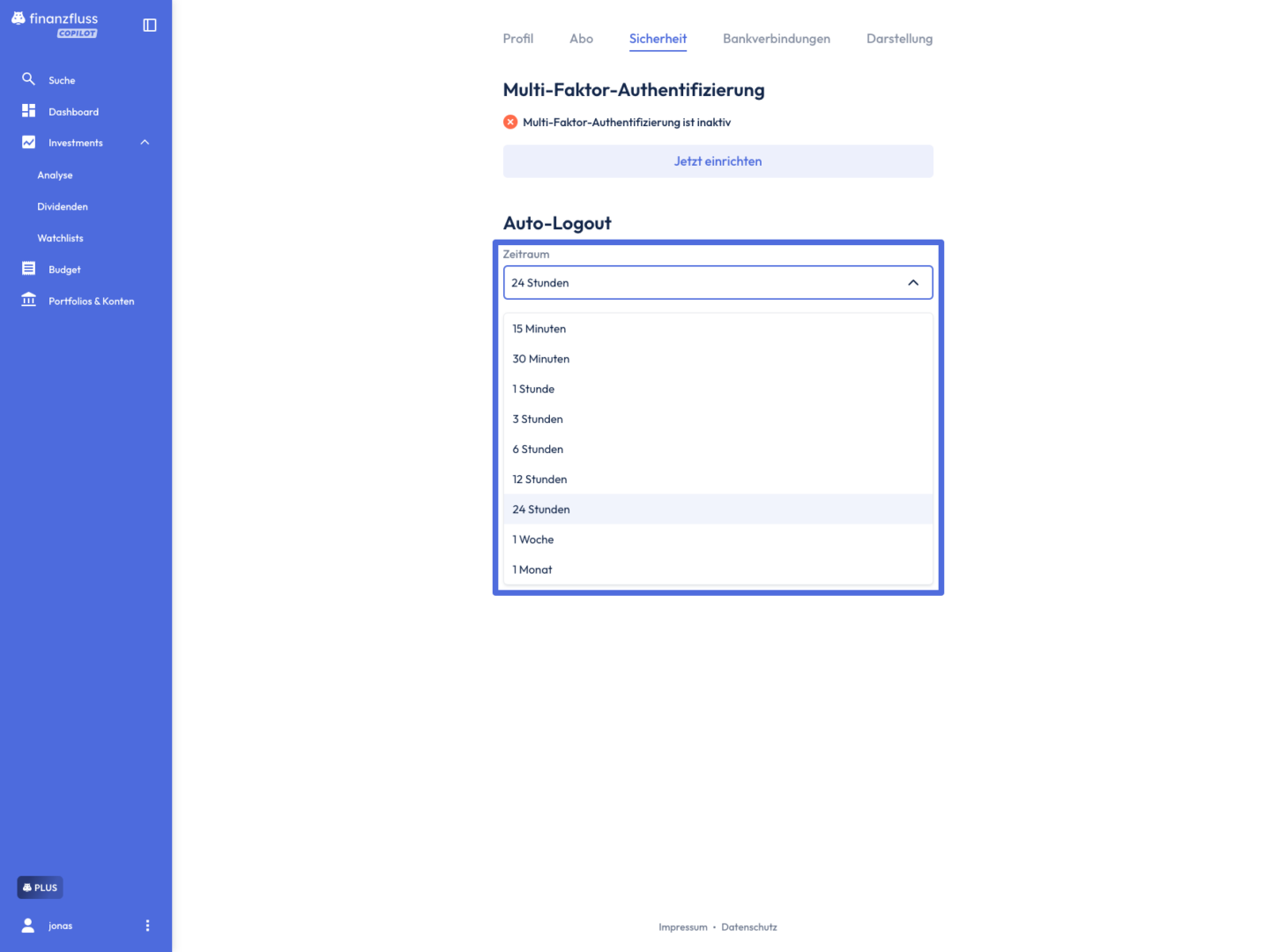Close the Zeitraum dropdown via chevron arrow
This screenshot has height=952, width=1264.
(913, 283)
